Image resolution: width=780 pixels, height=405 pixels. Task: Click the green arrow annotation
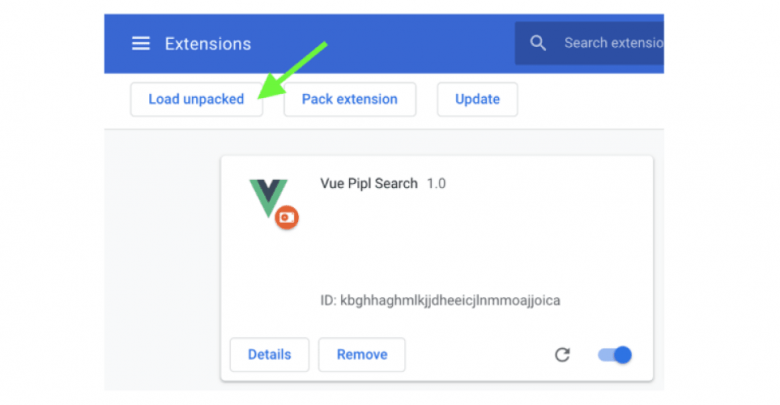292,70
